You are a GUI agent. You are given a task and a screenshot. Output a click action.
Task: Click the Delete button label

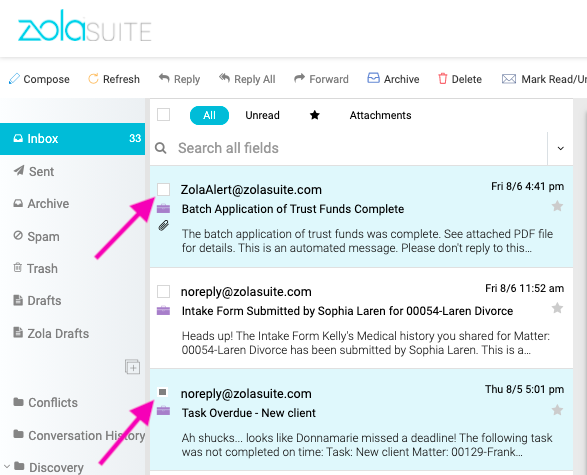coord(466,79)
